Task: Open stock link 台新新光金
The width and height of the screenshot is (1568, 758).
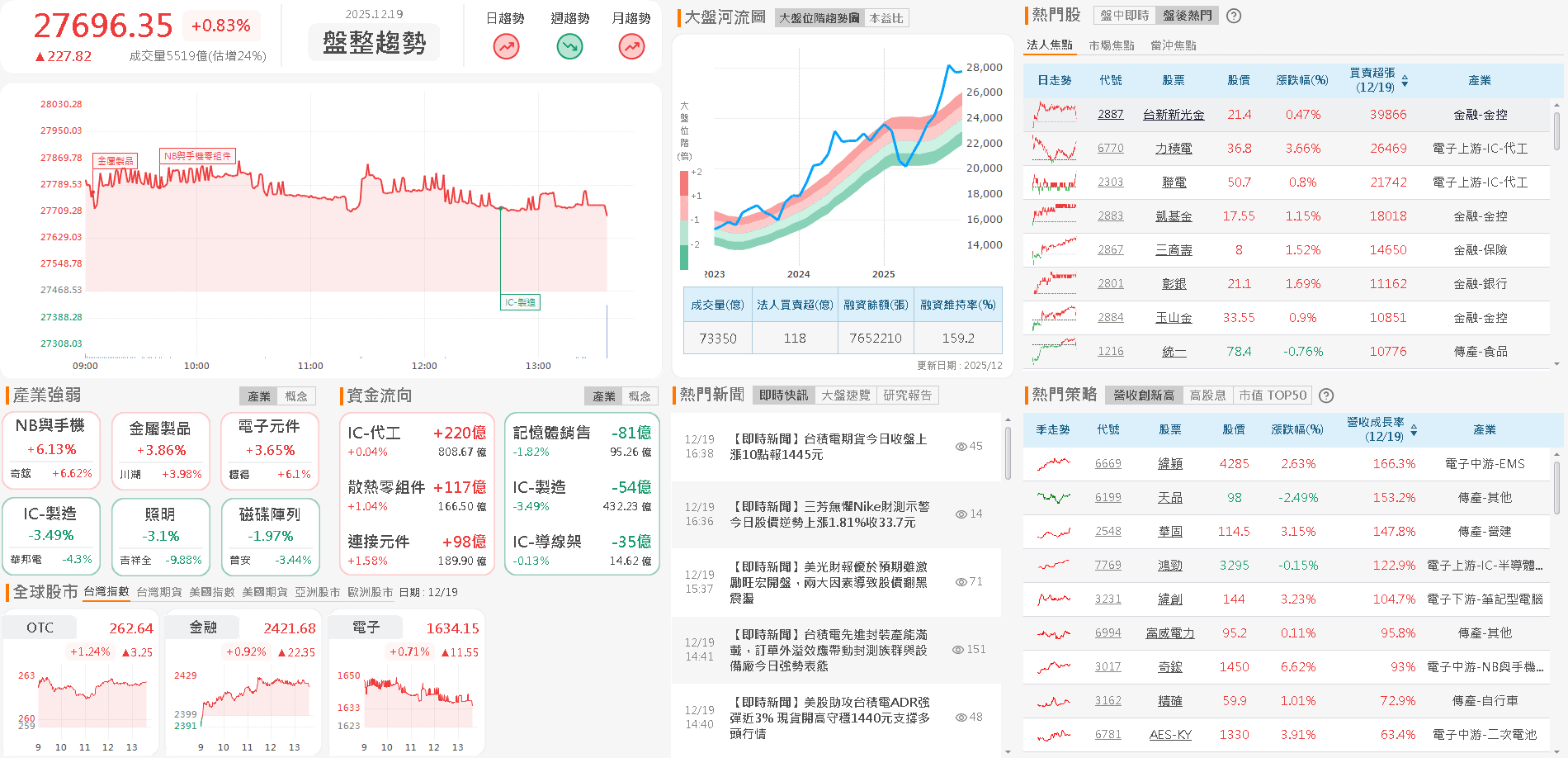Action: tap(1173, 114)
